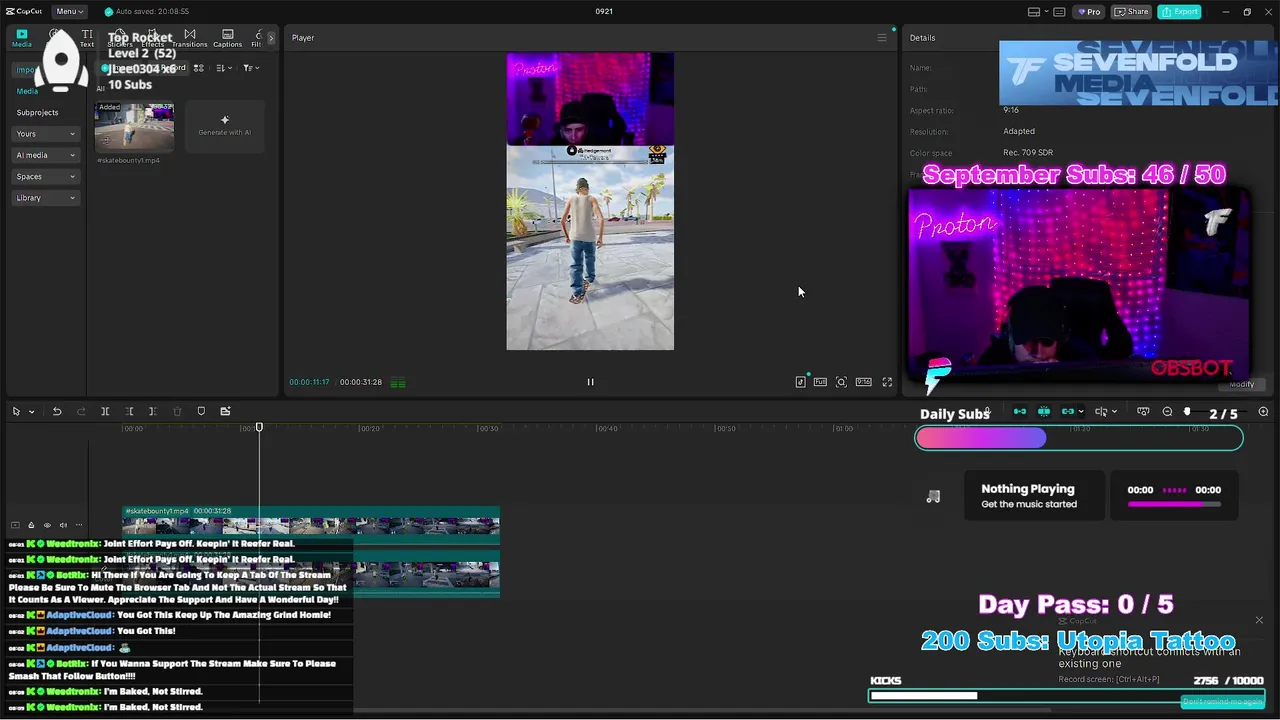The height and width of the screenshot is (720, 1280).
Task: Expand the Yours section
Action: pos(46,134)
